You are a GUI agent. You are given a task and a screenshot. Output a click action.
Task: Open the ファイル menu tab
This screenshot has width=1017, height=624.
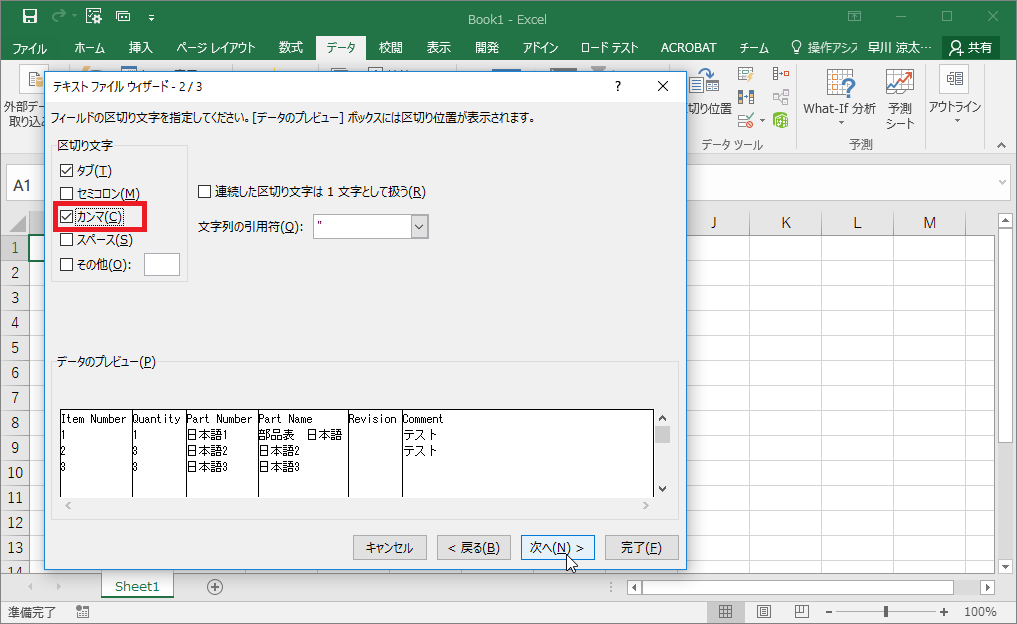[x=30, y=48]
